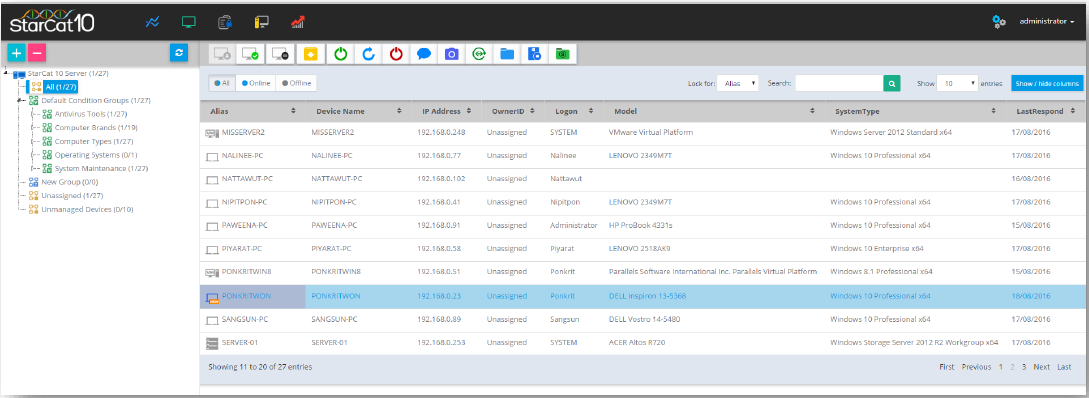Sort by LastRespond column

click(1047, 110)
